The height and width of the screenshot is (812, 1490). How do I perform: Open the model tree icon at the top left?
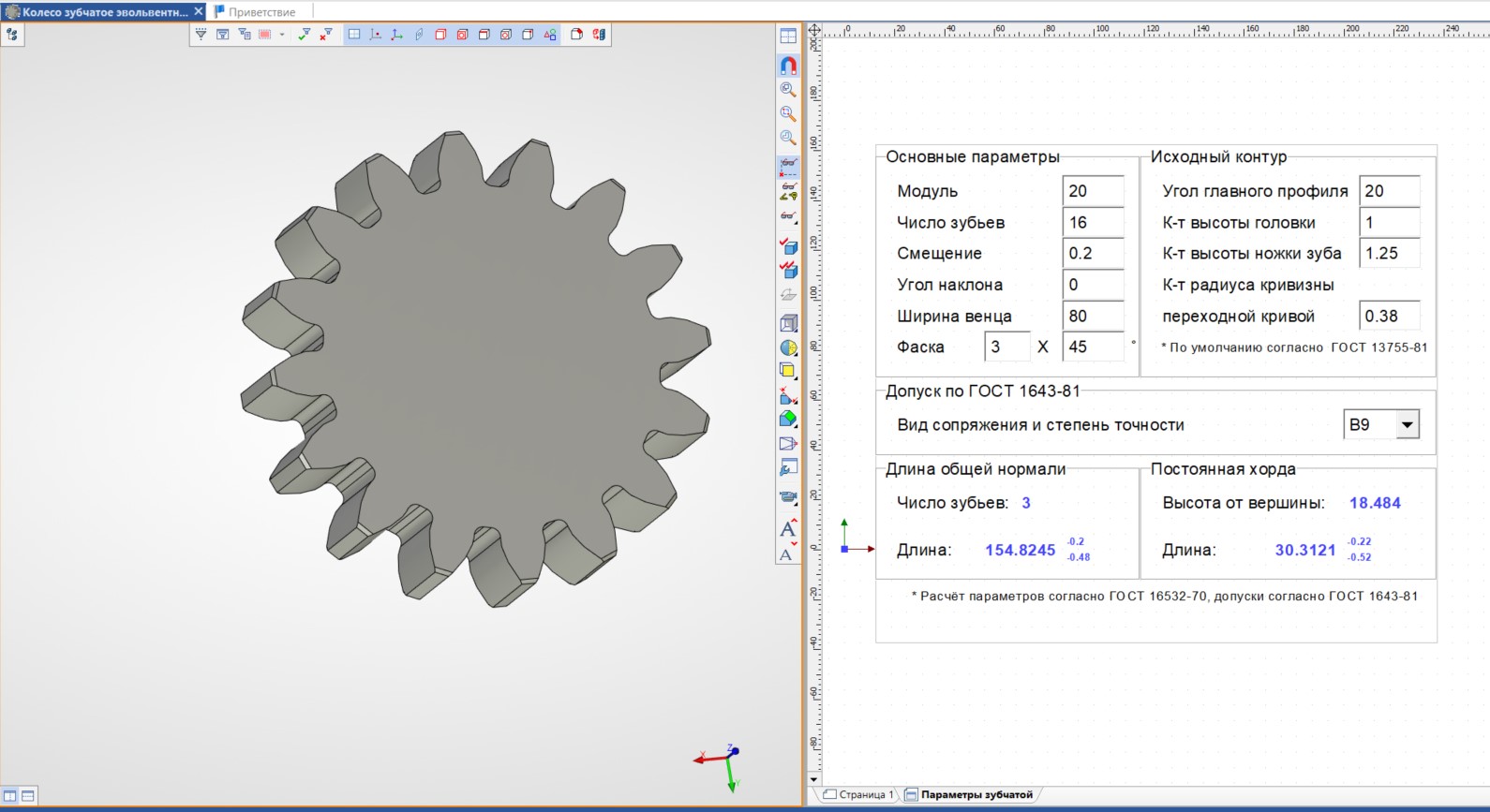[12, 35]
